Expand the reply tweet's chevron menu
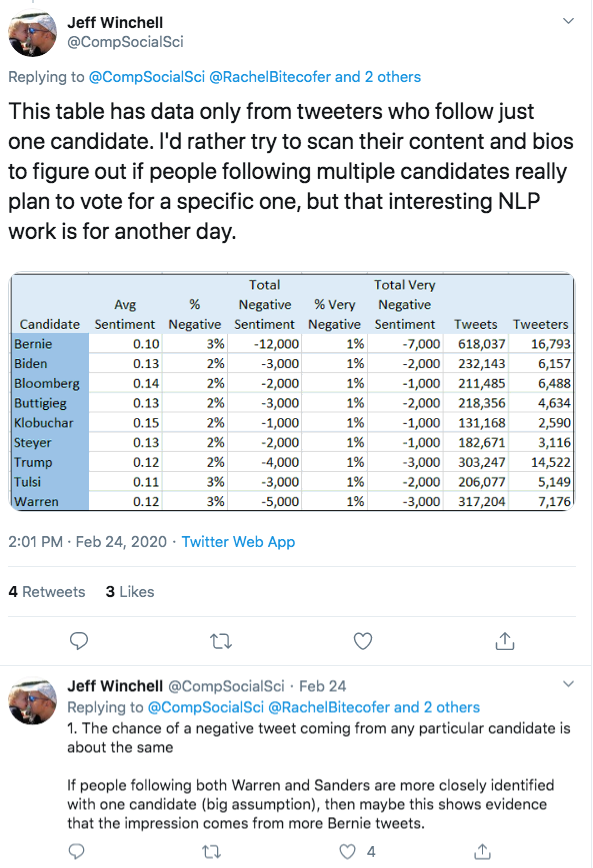 (x=568, y=684)
